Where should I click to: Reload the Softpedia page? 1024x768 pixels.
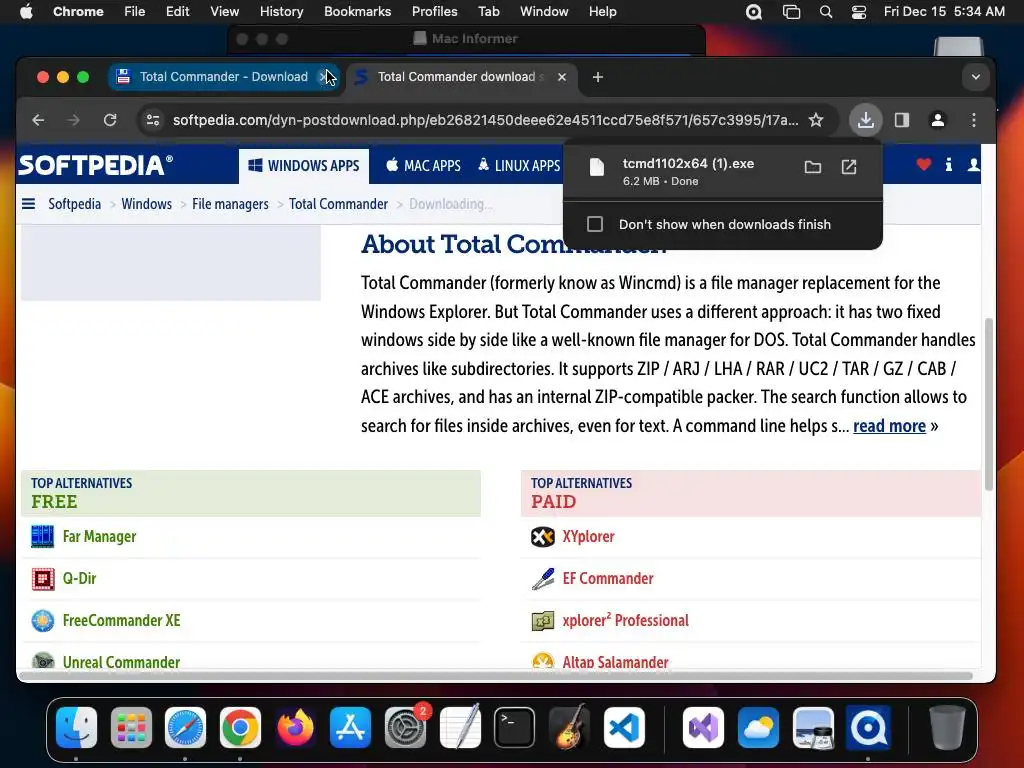pos(110,120)
